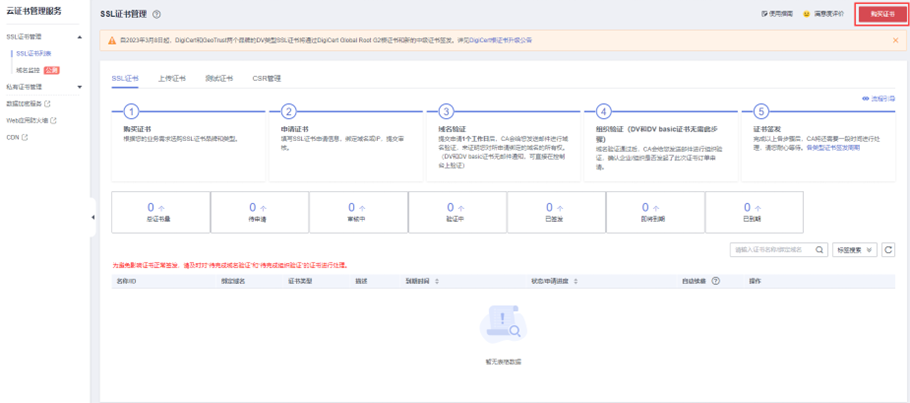Click the usage guide edit icon
This screenshot has height=403, width=910.
click(x=764, y=13)
